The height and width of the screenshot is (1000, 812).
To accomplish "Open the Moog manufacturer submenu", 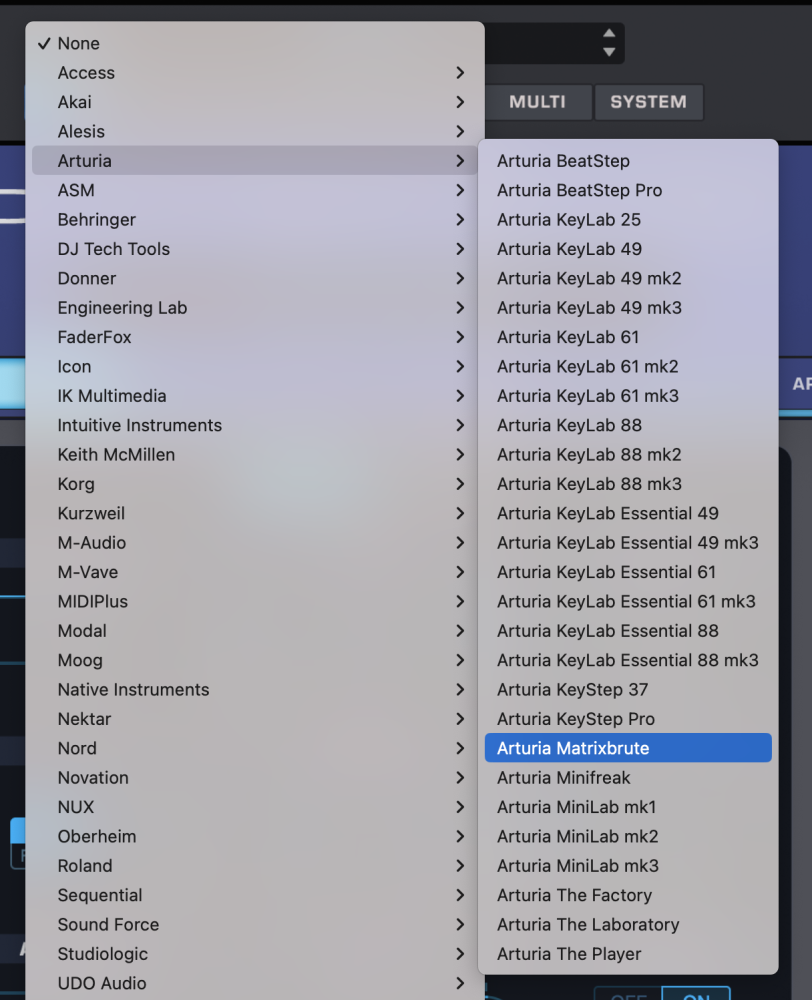I will 255,660.
